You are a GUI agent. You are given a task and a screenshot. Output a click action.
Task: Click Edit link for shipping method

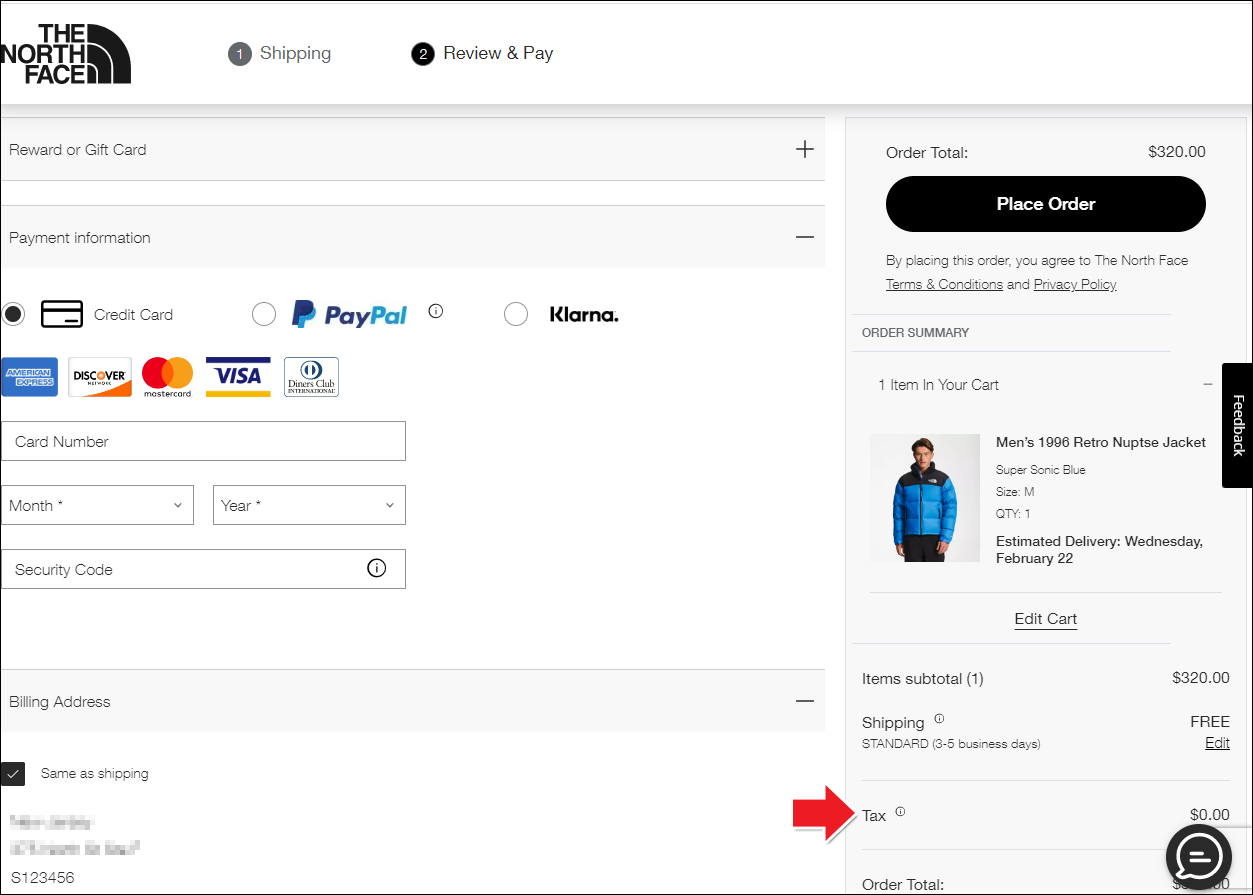[1217, 743]
